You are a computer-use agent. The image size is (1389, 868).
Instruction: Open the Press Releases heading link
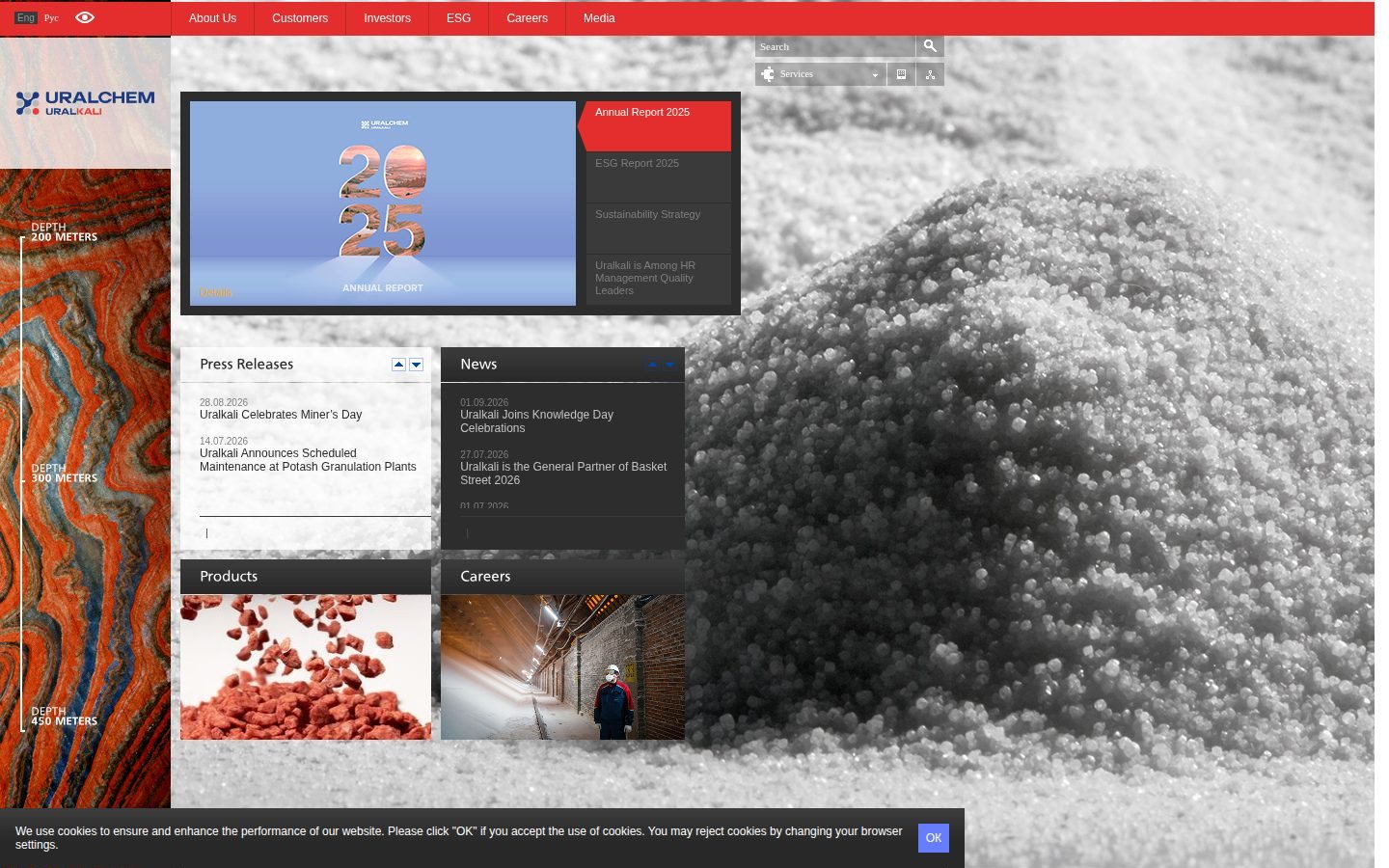coord(246,365)
